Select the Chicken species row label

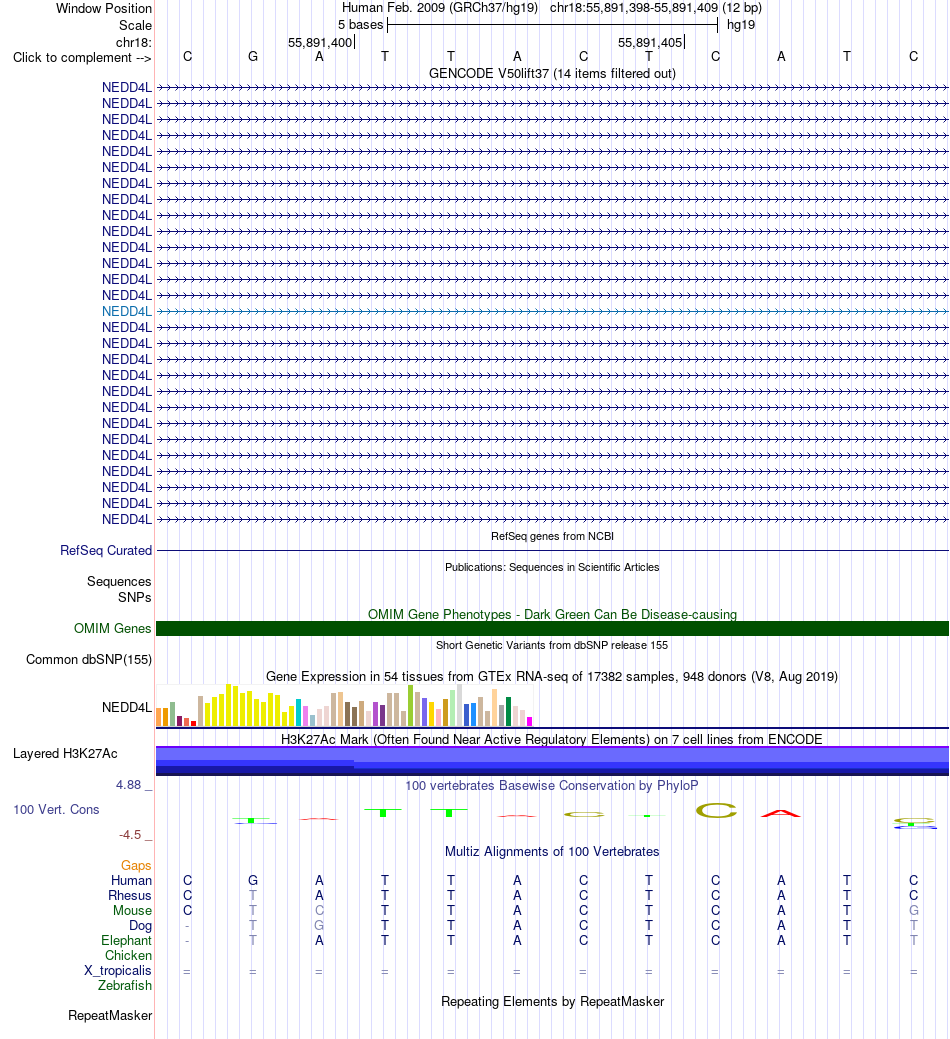[x=128, y=956]
